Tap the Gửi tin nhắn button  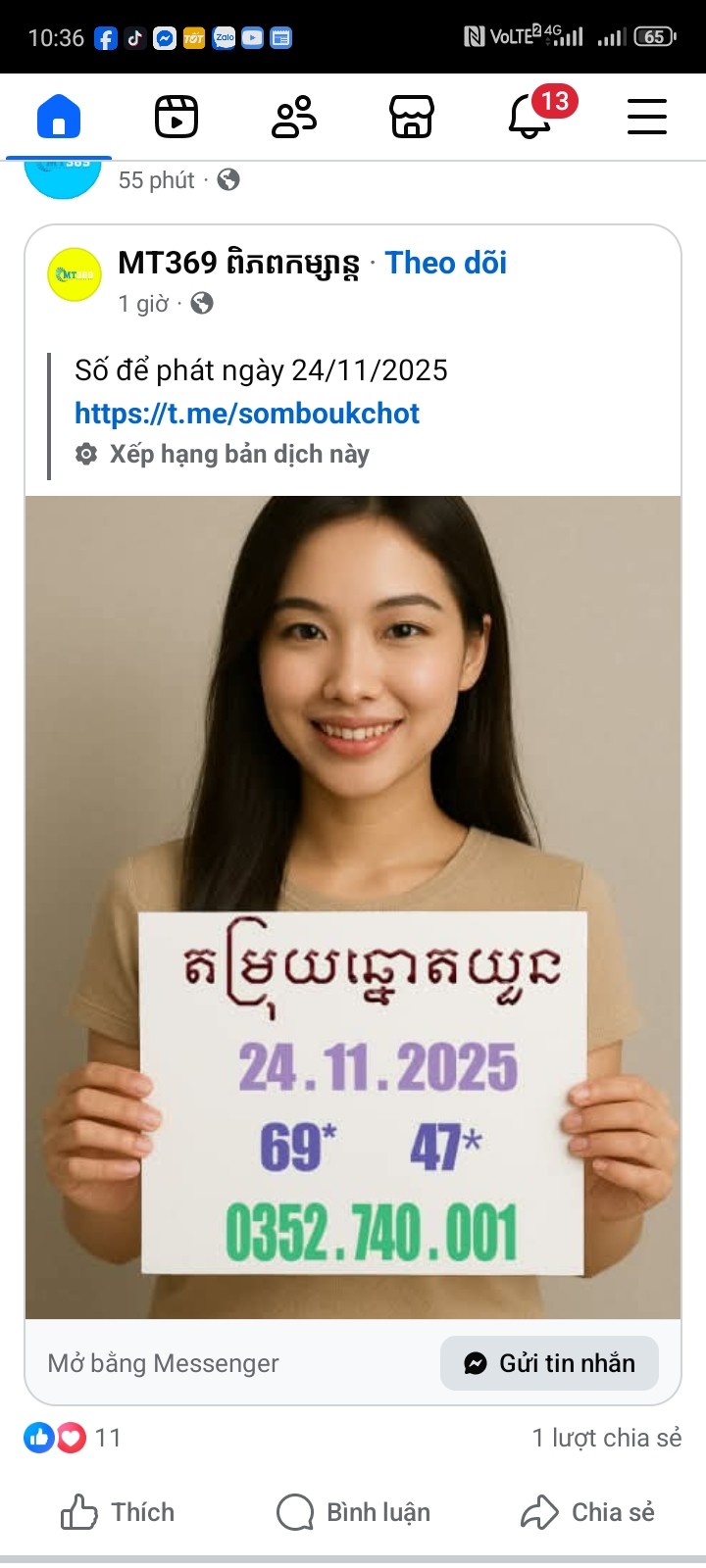pos(549,1363)
